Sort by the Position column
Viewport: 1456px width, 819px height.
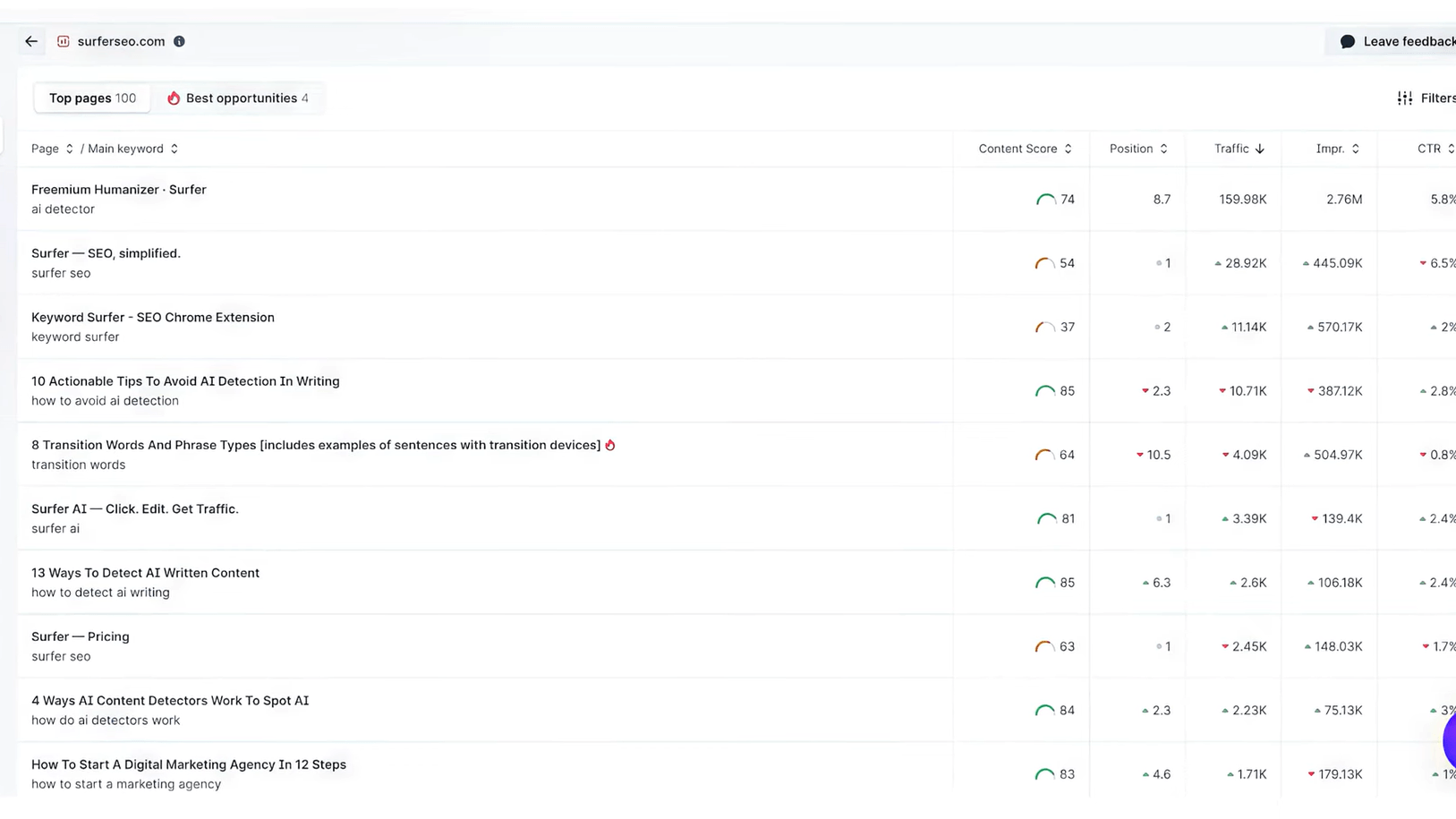pyautogui.click(x=1138, y=149)
